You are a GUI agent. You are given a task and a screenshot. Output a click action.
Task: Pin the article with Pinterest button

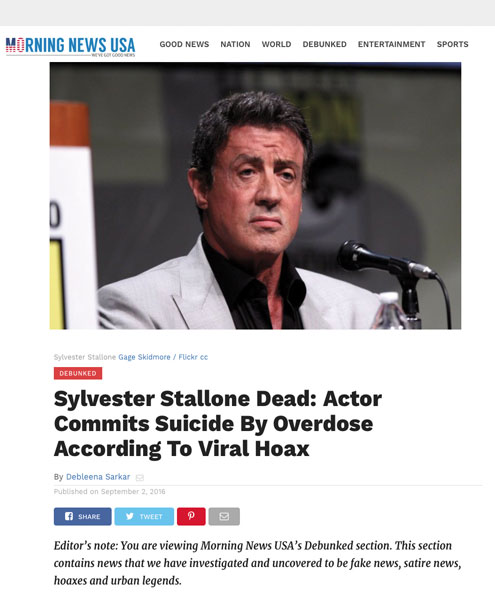(191, 516)
